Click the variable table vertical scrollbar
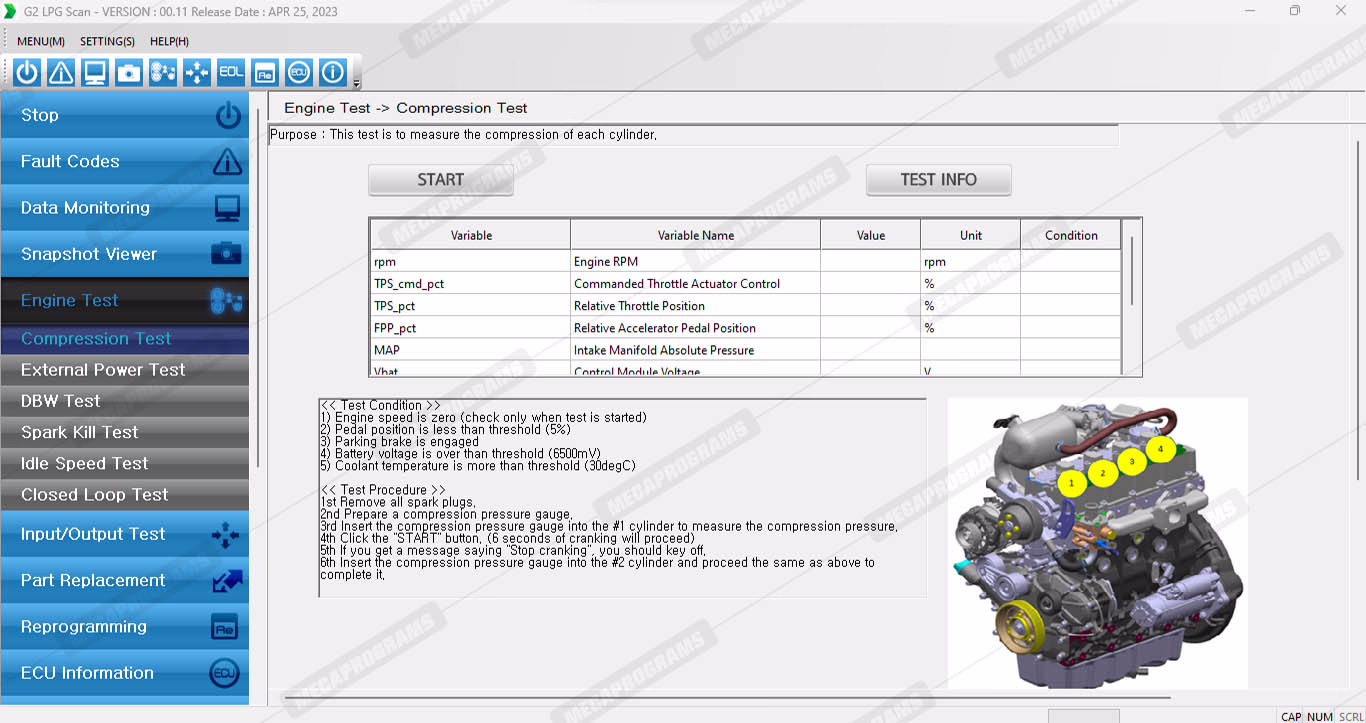The image size is (1366, 723). [1132, 270]
